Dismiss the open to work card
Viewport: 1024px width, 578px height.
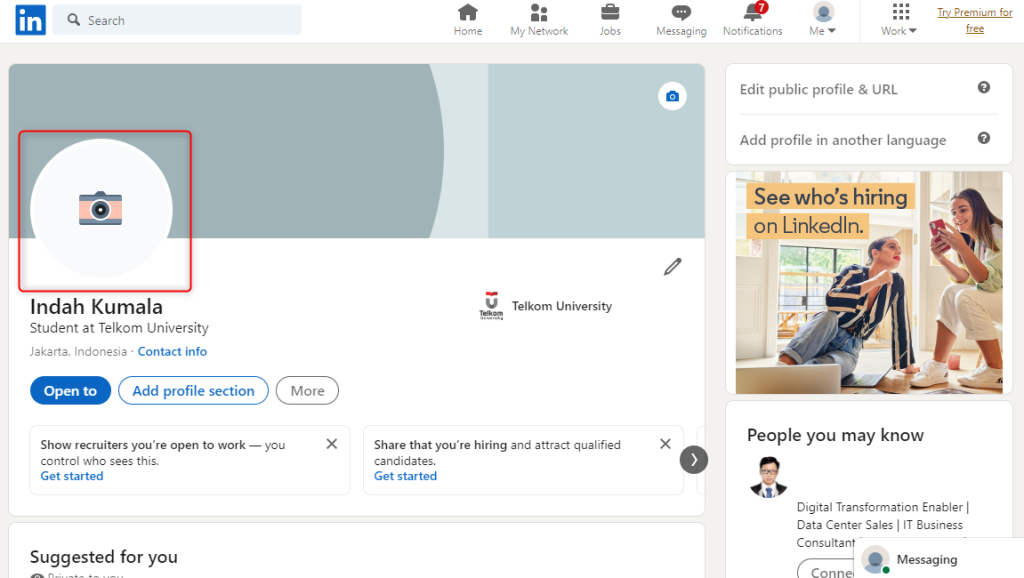(x=332, y=444)
